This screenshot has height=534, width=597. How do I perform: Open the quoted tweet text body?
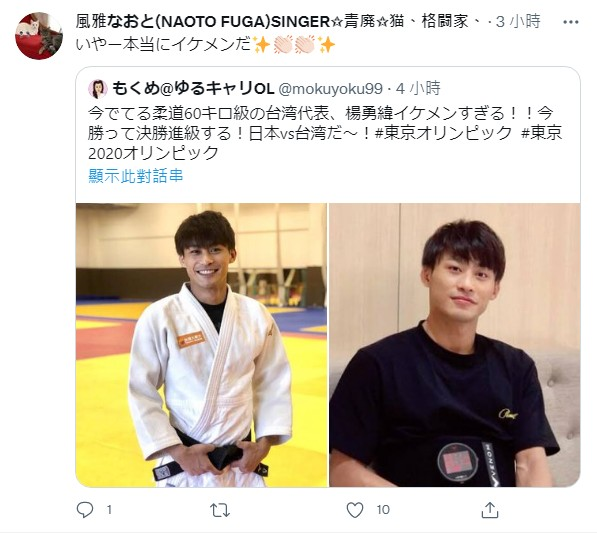325,134
